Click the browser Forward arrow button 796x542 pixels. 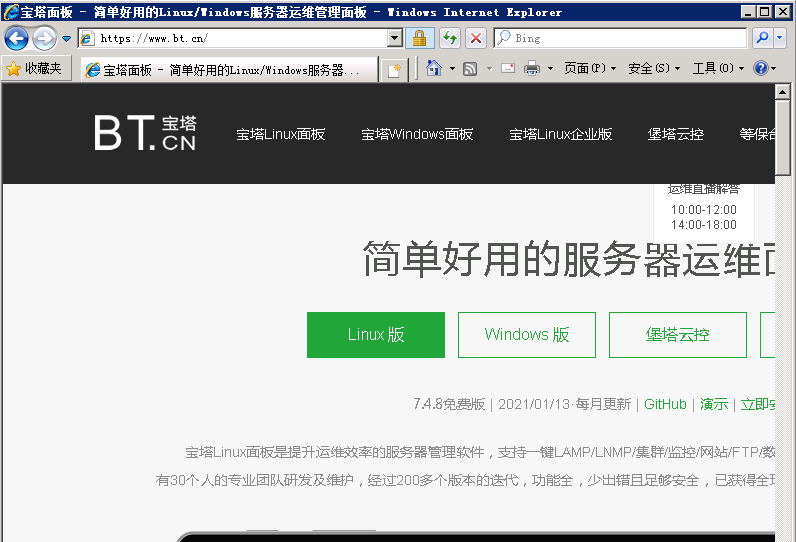click(x=45, y=38)
